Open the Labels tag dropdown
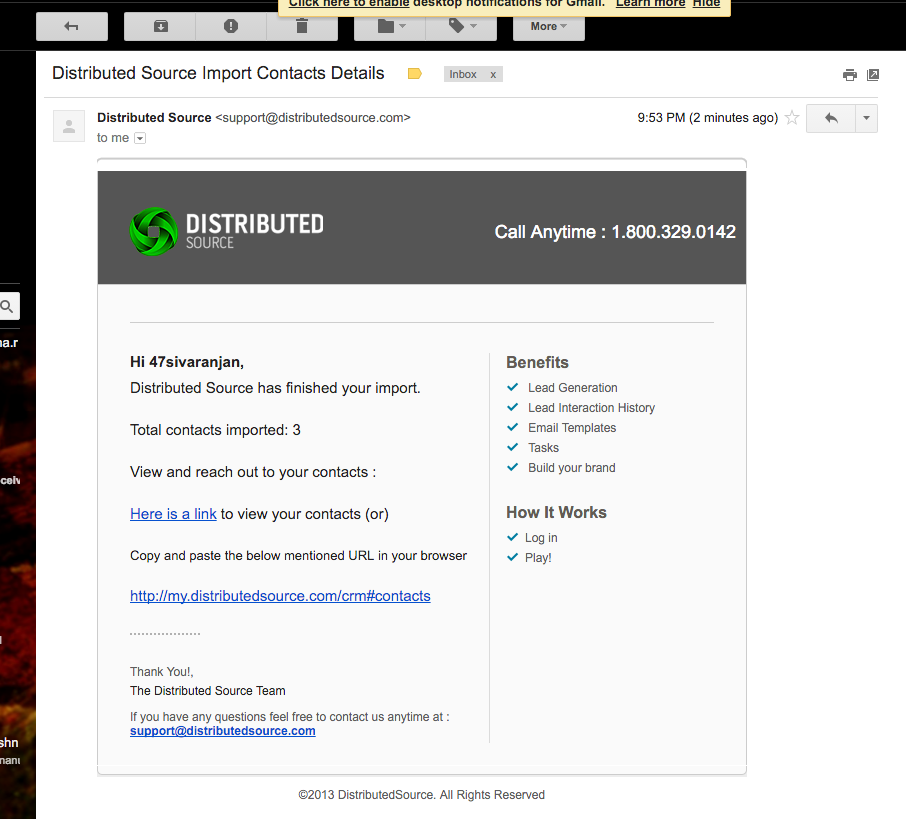The height and width of the screenshot is (819, 906). point(462,27)
